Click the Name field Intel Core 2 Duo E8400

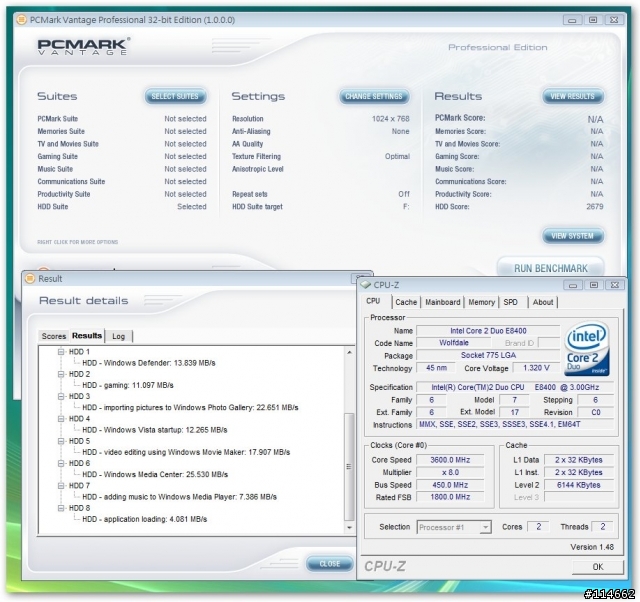488,331
